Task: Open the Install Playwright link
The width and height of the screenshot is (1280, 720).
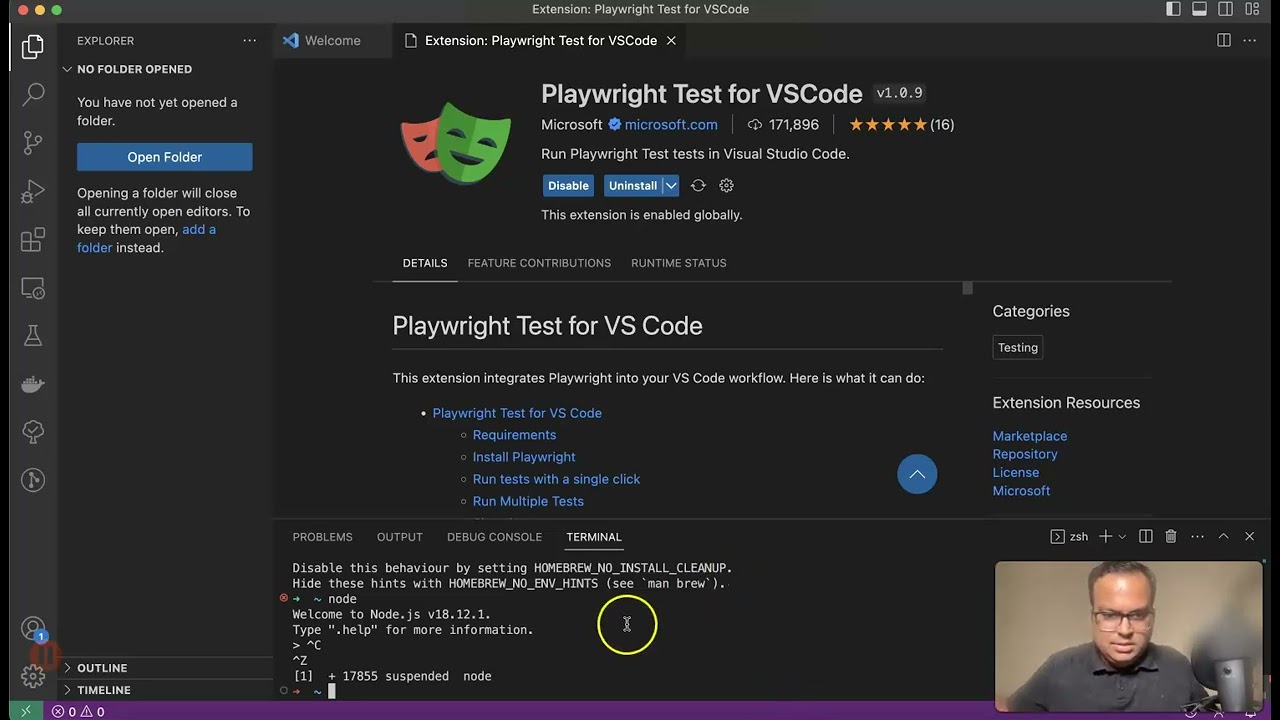Action: [524, 457]
